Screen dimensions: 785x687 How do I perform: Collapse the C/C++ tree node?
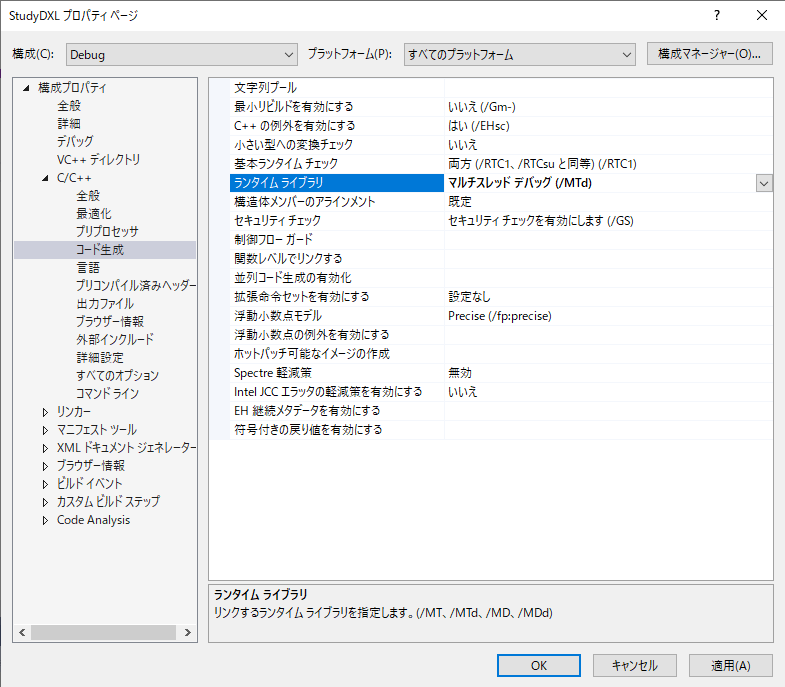point(45,178)
